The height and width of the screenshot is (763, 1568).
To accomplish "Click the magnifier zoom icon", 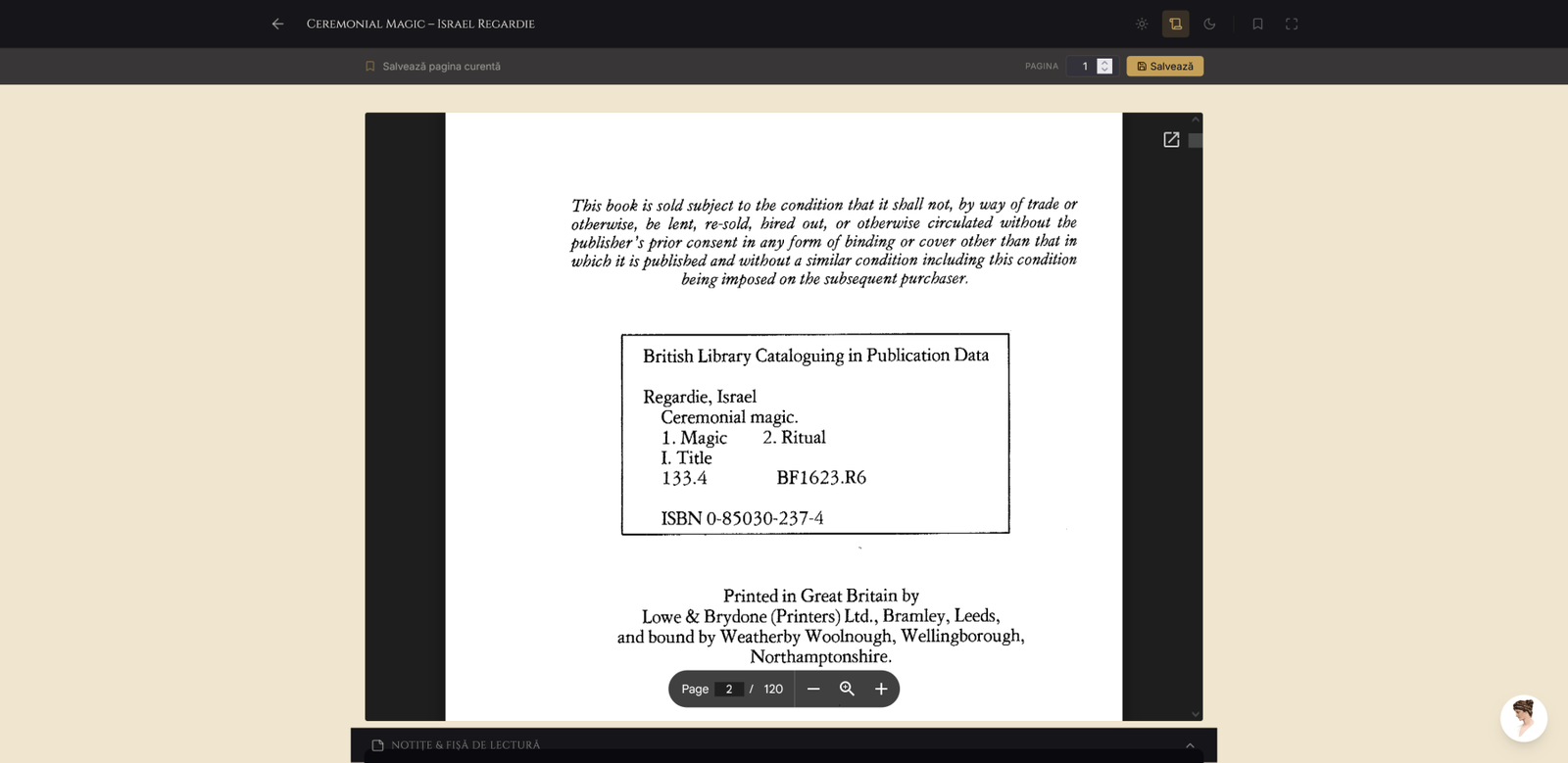I will 847,689.
